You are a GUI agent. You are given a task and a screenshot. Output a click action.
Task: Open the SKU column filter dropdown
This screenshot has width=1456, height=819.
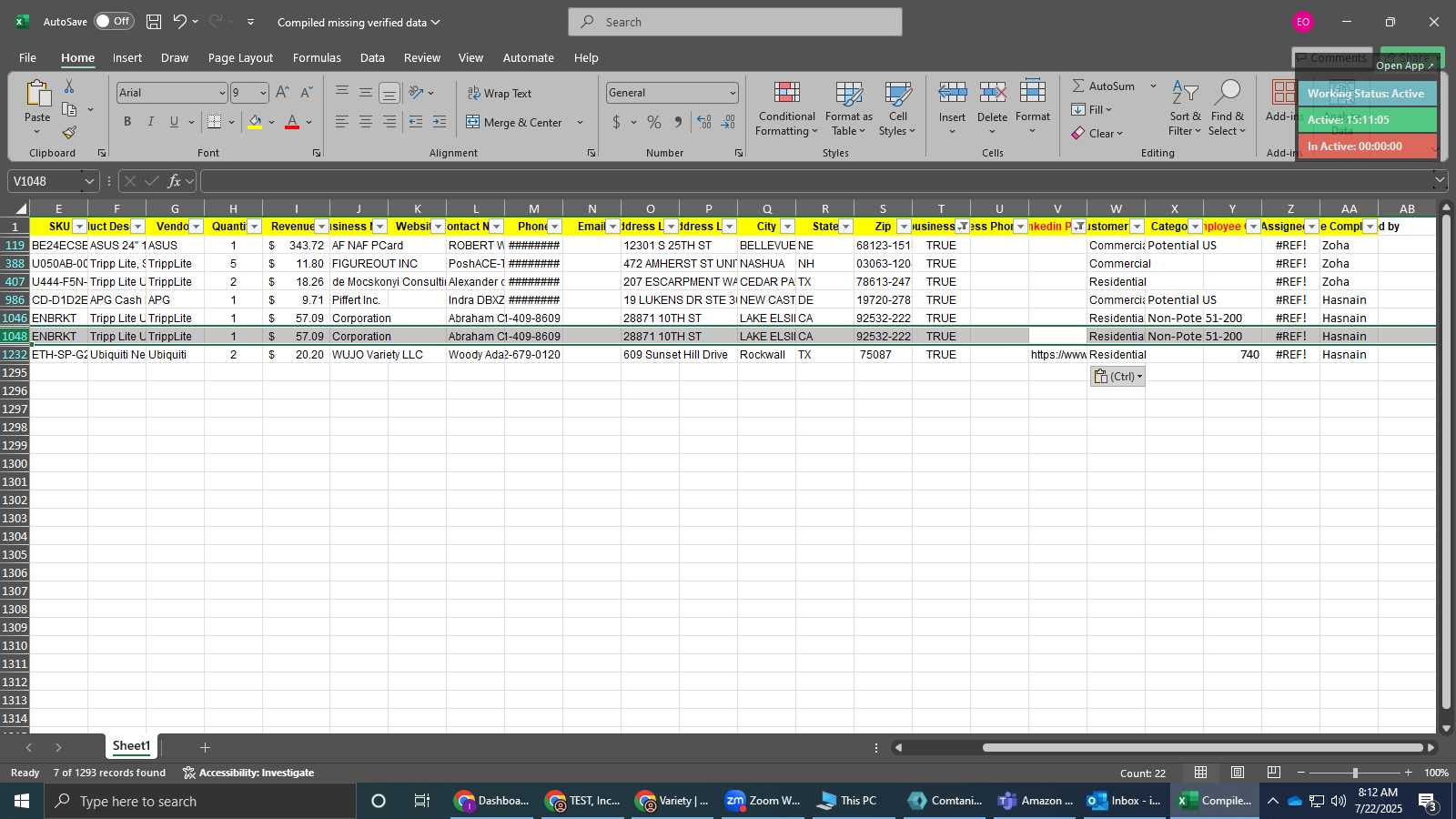[80, 227]
